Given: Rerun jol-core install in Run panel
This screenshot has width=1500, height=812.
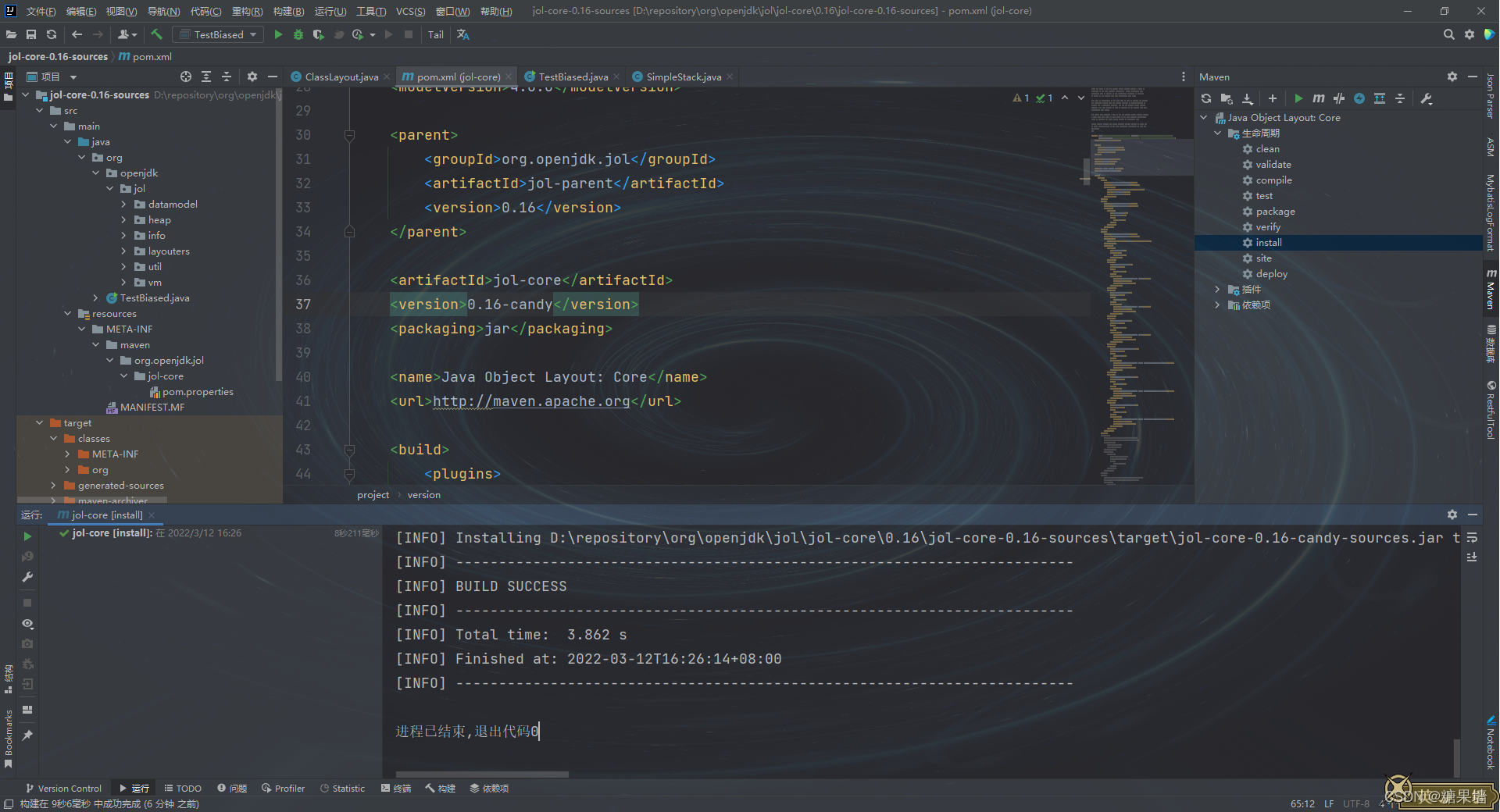Looking at the screenshot, I should click(27, 536).
